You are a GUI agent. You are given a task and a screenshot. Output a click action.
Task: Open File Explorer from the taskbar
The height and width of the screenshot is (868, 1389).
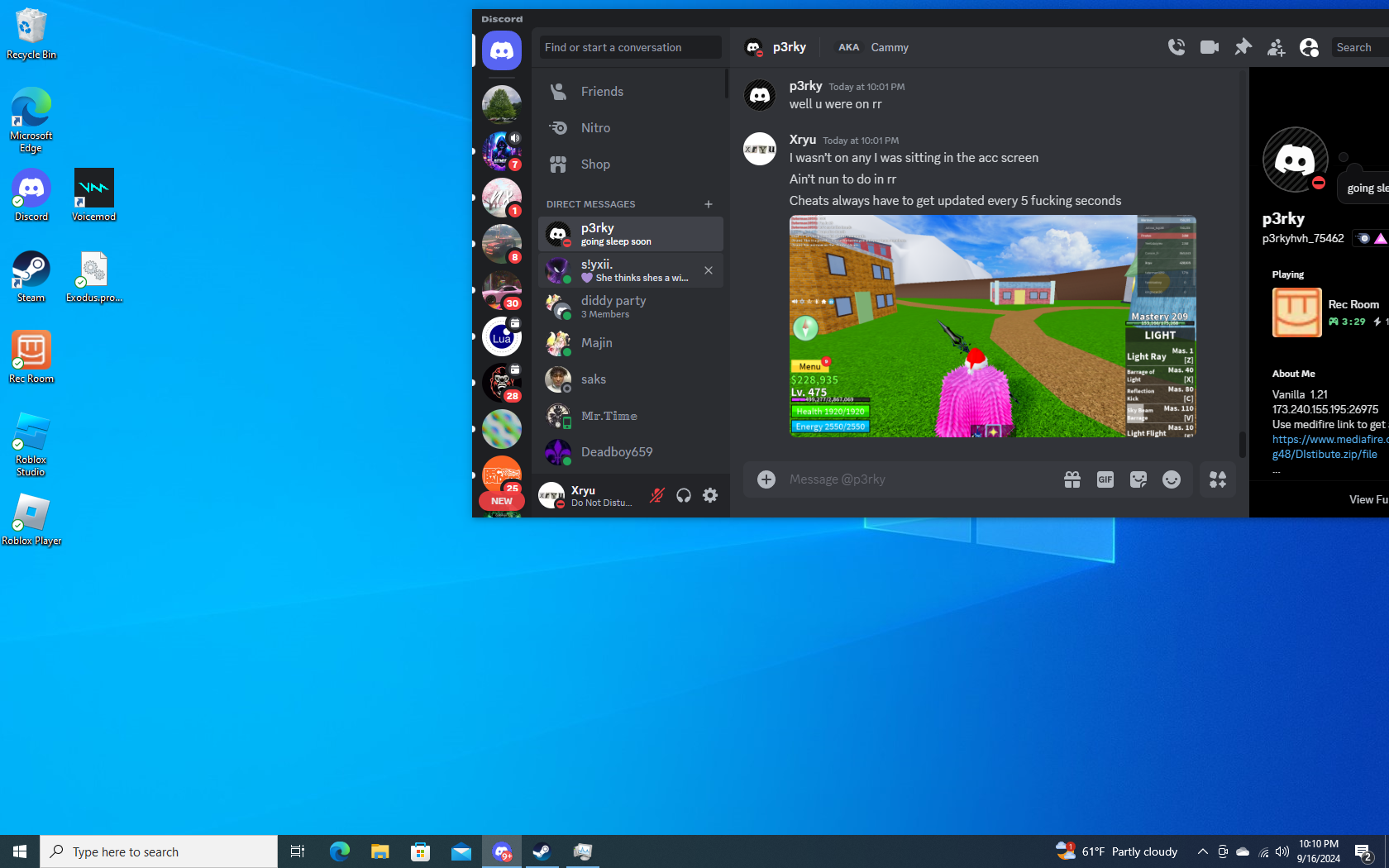coord(379,851)
